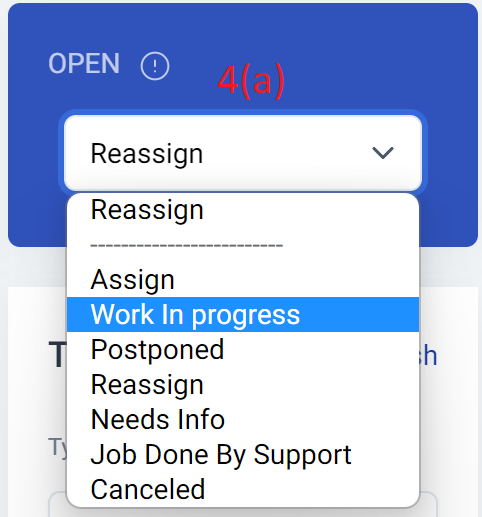Click the partially hidden blue link ending in 'sh'
482x517 pixels.
point(428,356)
